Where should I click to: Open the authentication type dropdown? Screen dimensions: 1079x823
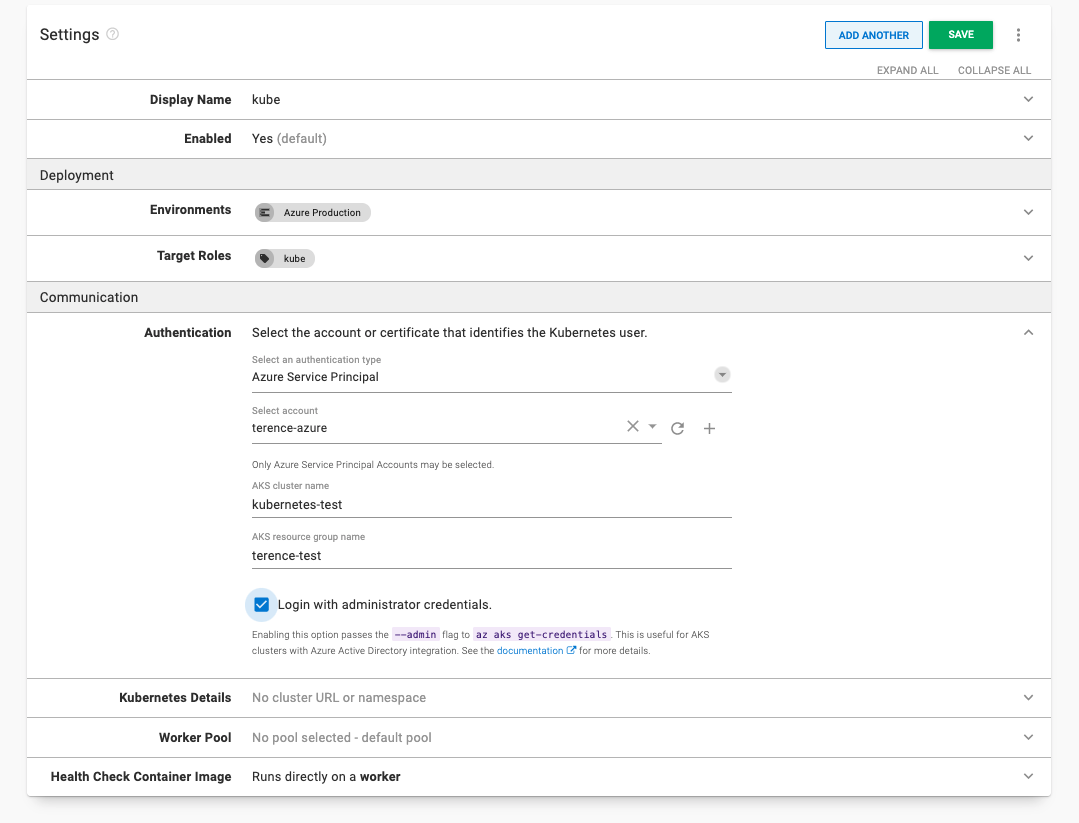pyautogui.click(x=722, y=374)
